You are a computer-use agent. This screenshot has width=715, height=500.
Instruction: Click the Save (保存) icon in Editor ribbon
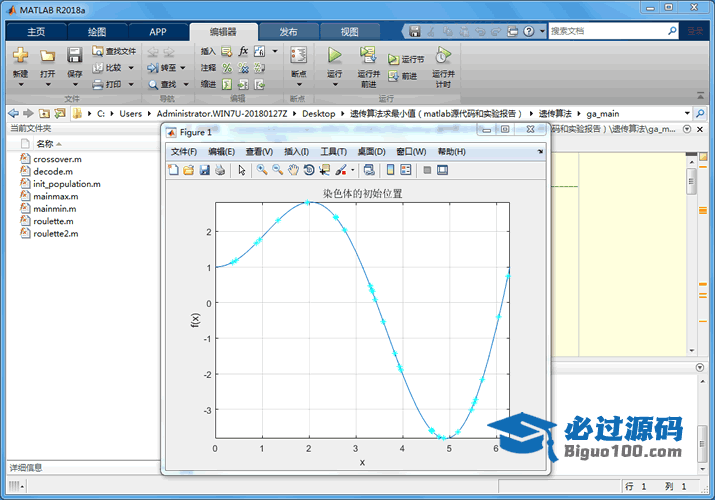(x=75, y=56)
